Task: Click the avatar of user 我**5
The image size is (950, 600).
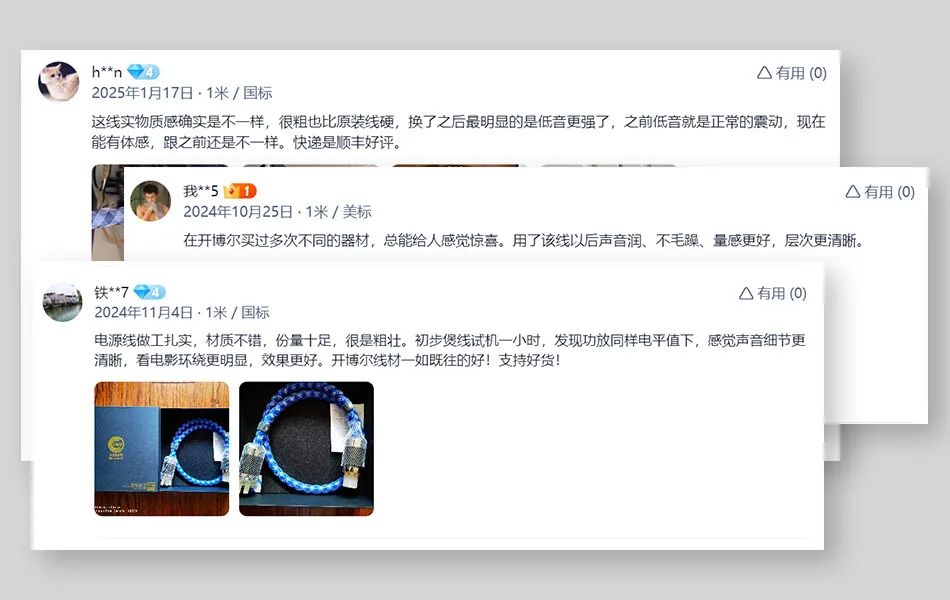Action: click(151, 201)
